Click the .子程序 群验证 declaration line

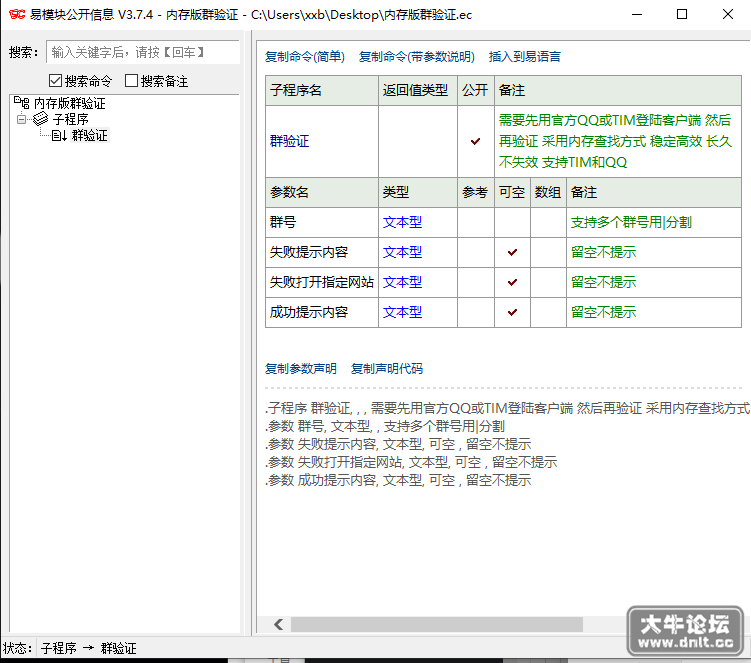pyautogui.click(x=507, y=408)
